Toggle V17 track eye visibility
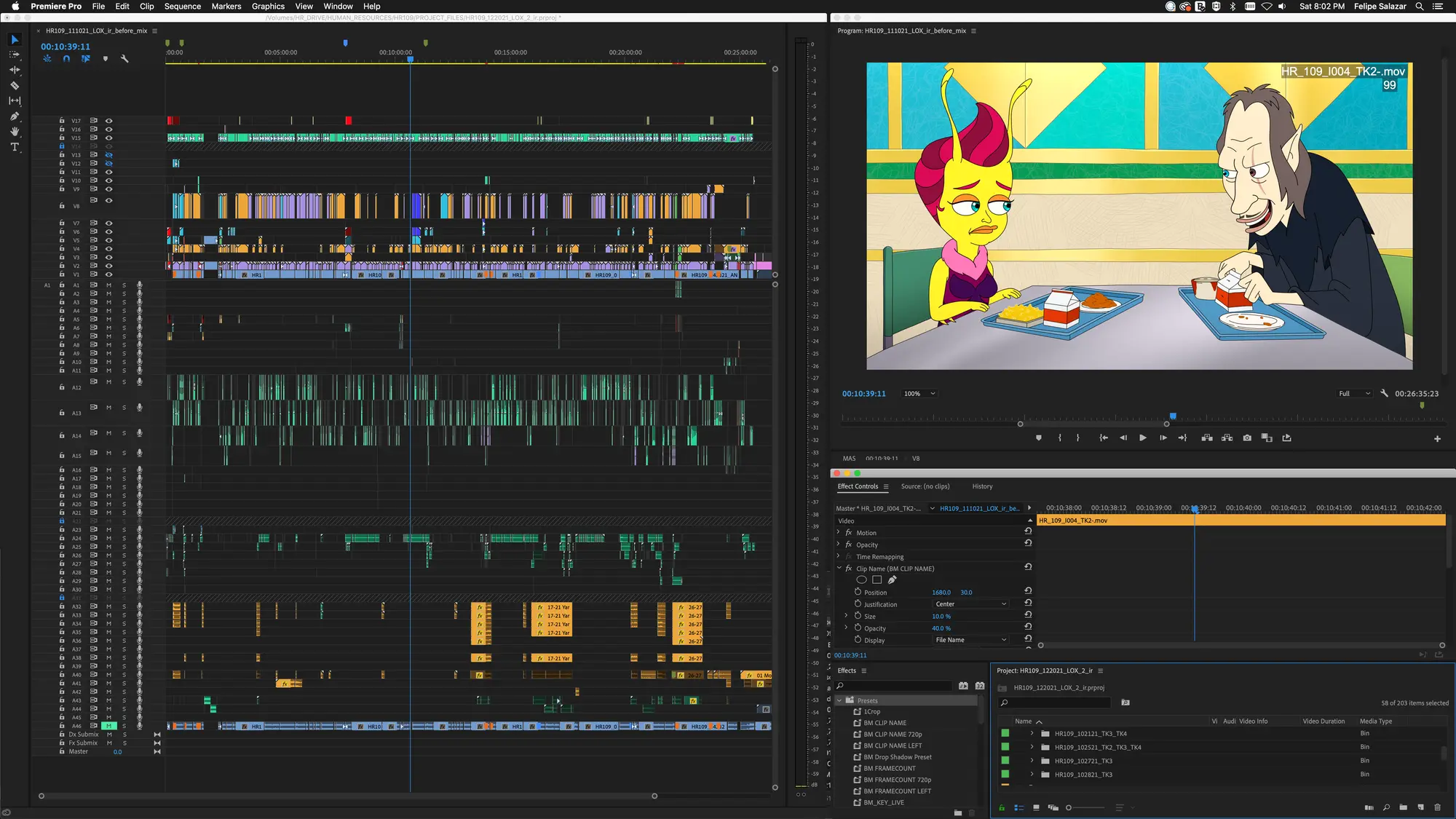The image size is (1456, 819). point(109,121)
